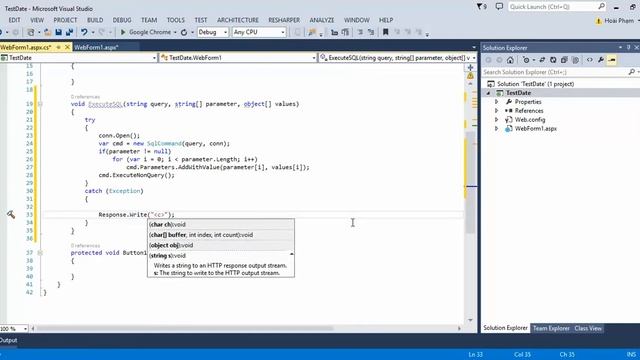Switch to the Team Explorer tab

point(551,328)
